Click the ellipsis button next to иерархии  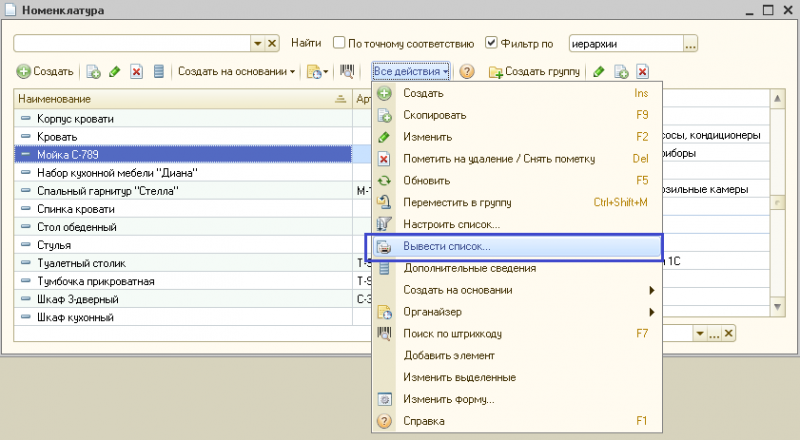(x=690, y=43)
